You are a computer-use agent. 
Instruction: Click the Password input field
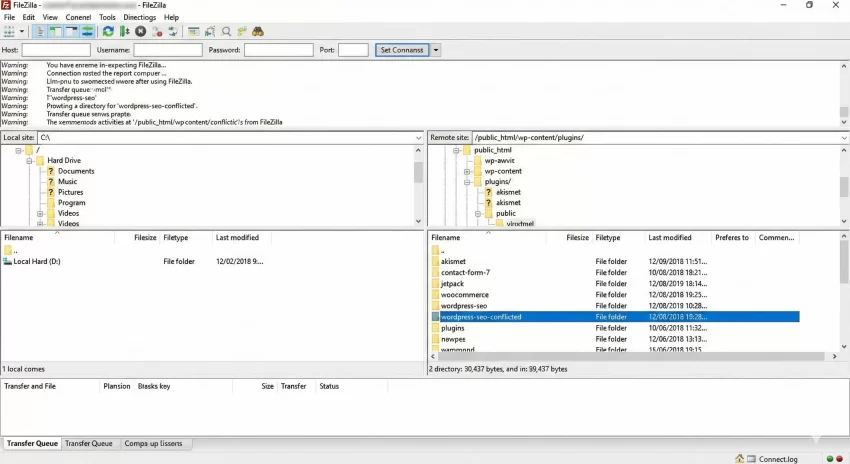pos(279,50)
